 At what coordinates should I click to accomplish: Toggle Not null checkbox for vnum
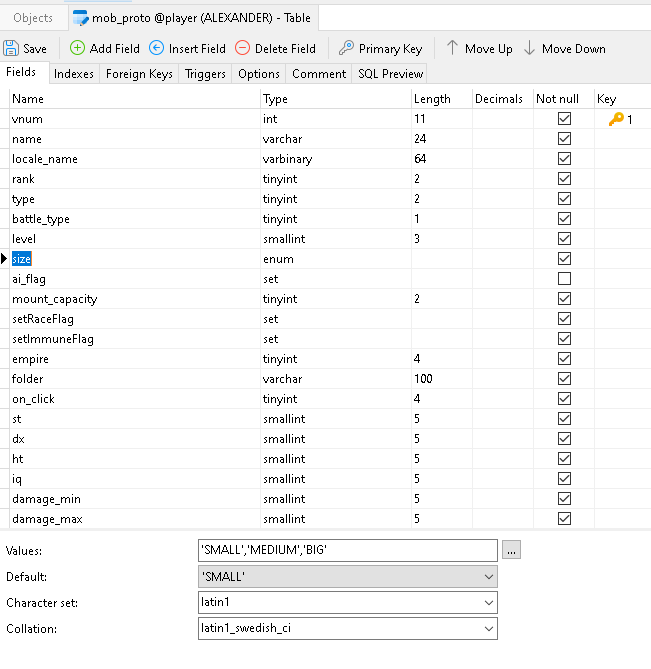pyautogui.click(x=564, y=119)
